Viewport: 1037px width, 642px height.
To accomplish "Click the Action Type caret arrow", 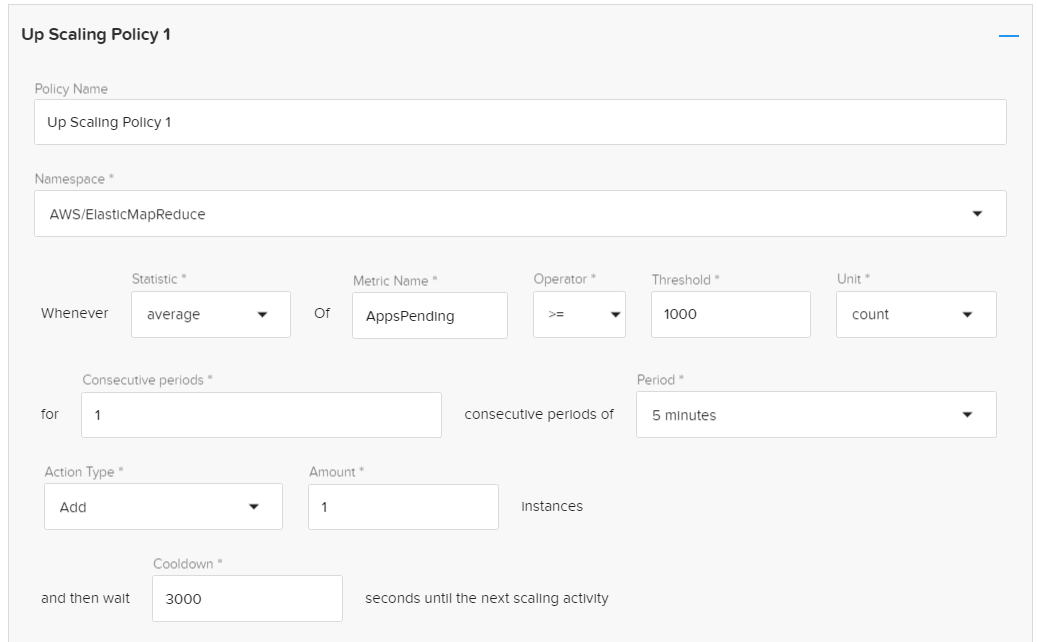I will pyautogui.click(x=253, y=507).
